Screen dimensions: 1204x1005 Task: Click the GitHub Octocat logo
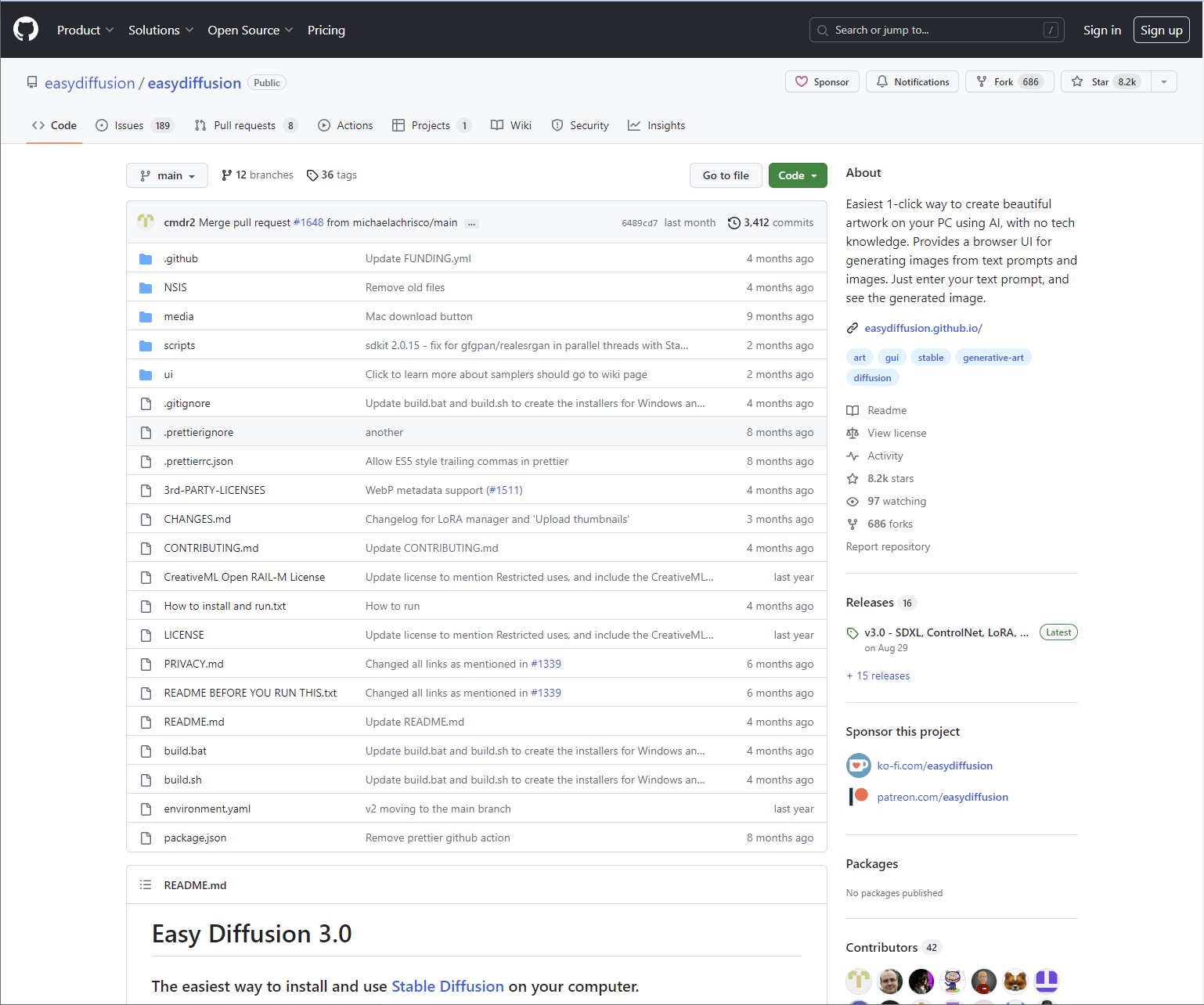26,30
